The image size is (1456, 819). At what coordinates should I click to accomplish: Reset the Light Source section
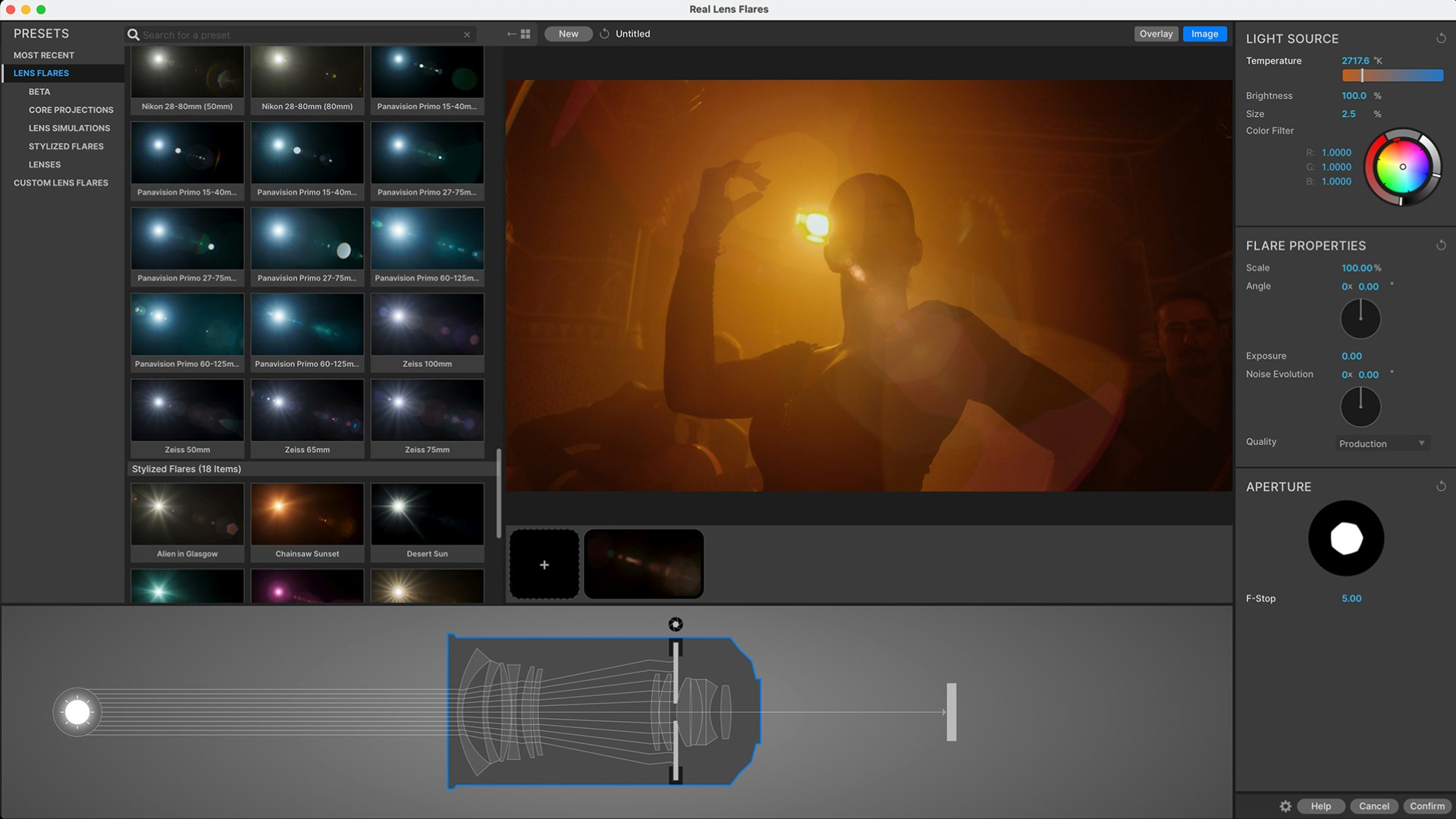click(1441, 39)
